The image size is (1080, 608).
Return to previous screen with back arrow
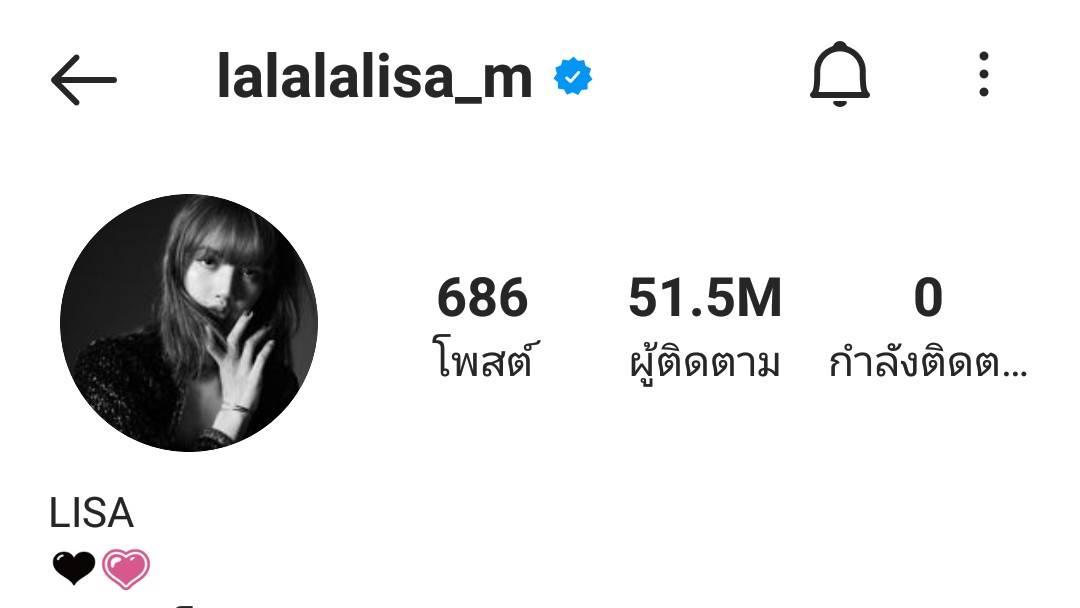[x=83, y=80]
